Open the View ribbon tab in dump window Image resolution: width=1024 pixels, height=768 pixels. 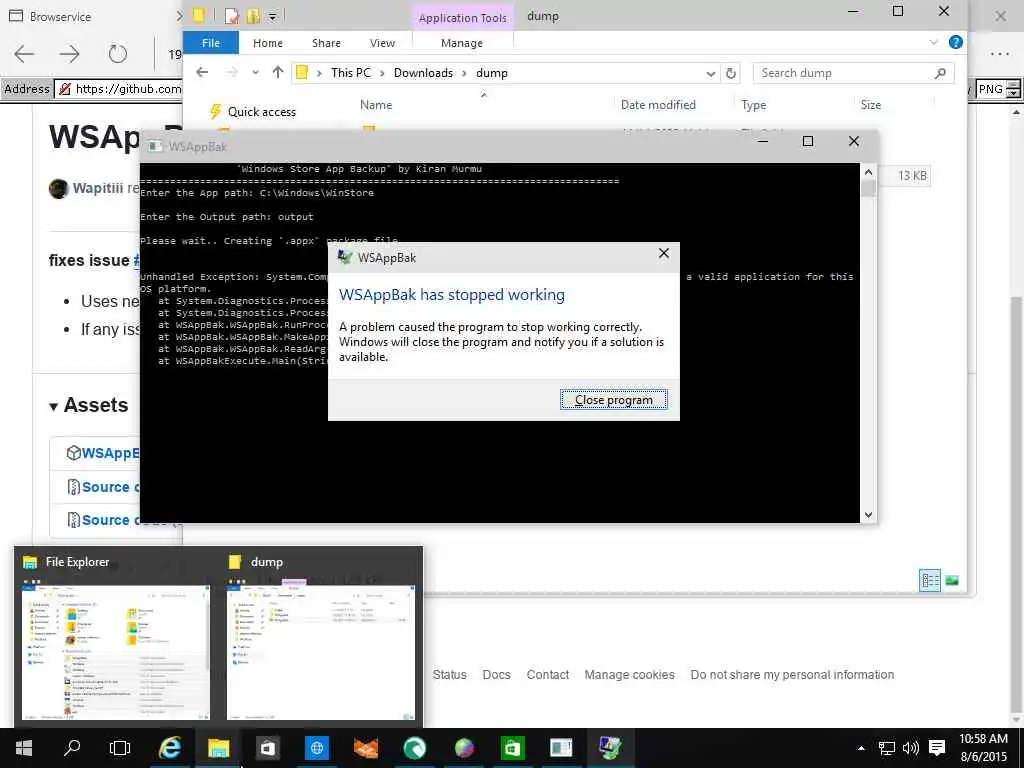[382, 43]
